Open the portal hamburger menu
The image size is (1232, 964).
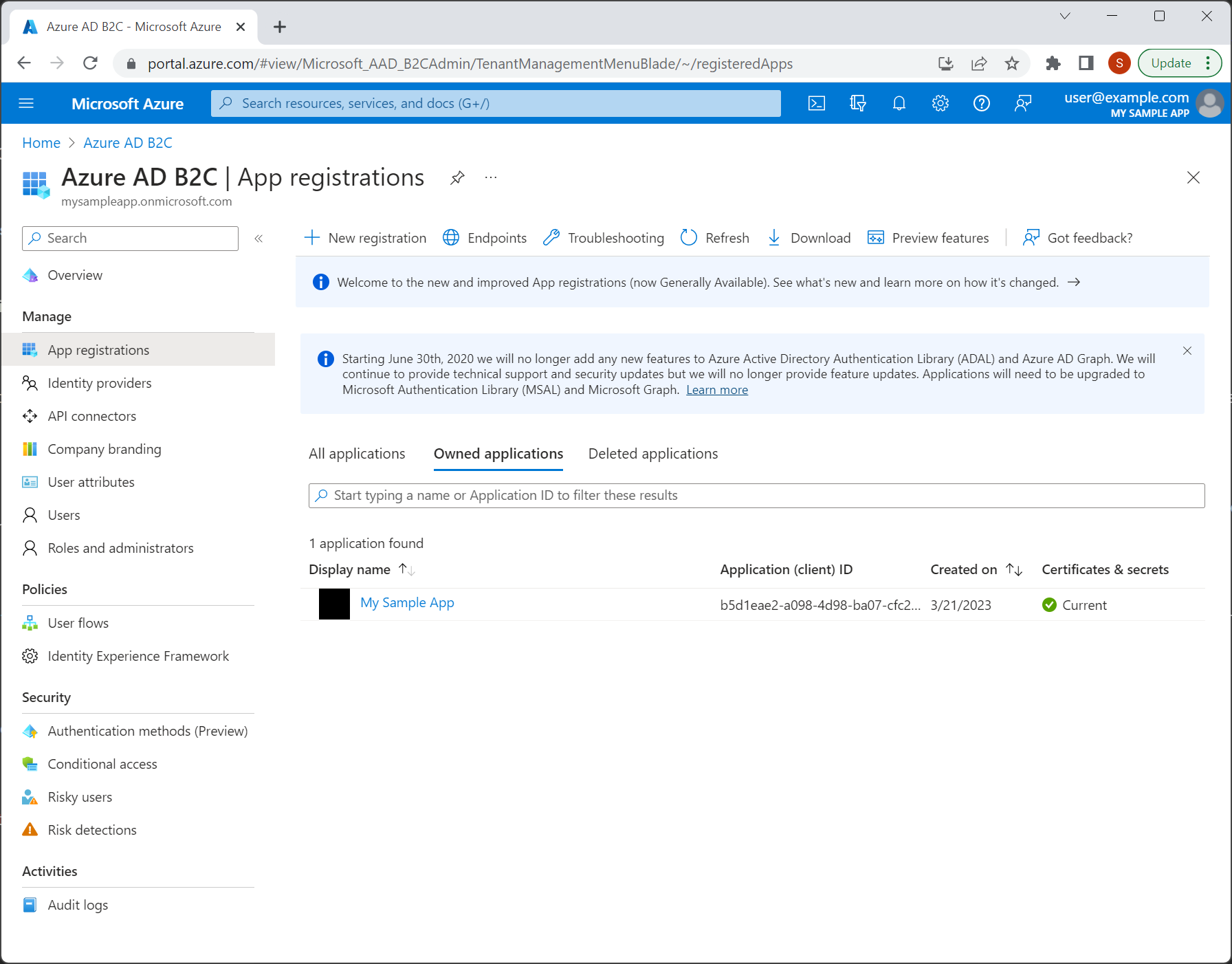coord(26,103)
